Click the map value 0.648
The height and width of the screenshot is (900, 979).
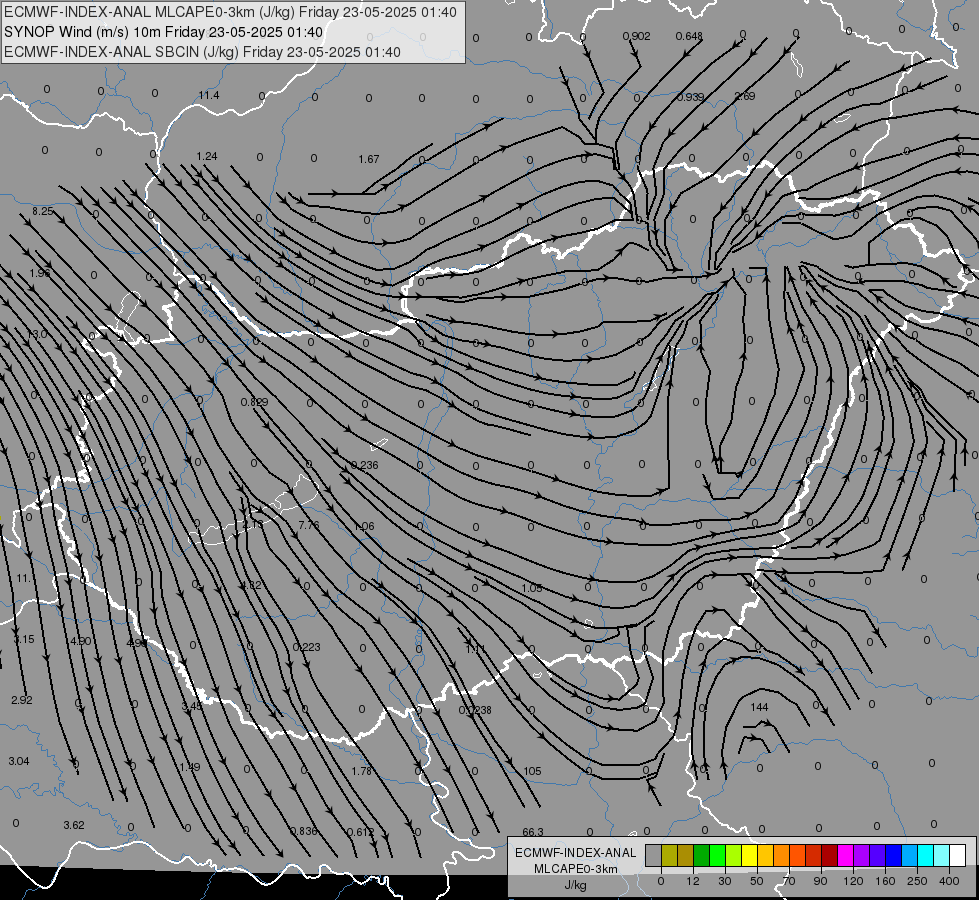point(689,36)
